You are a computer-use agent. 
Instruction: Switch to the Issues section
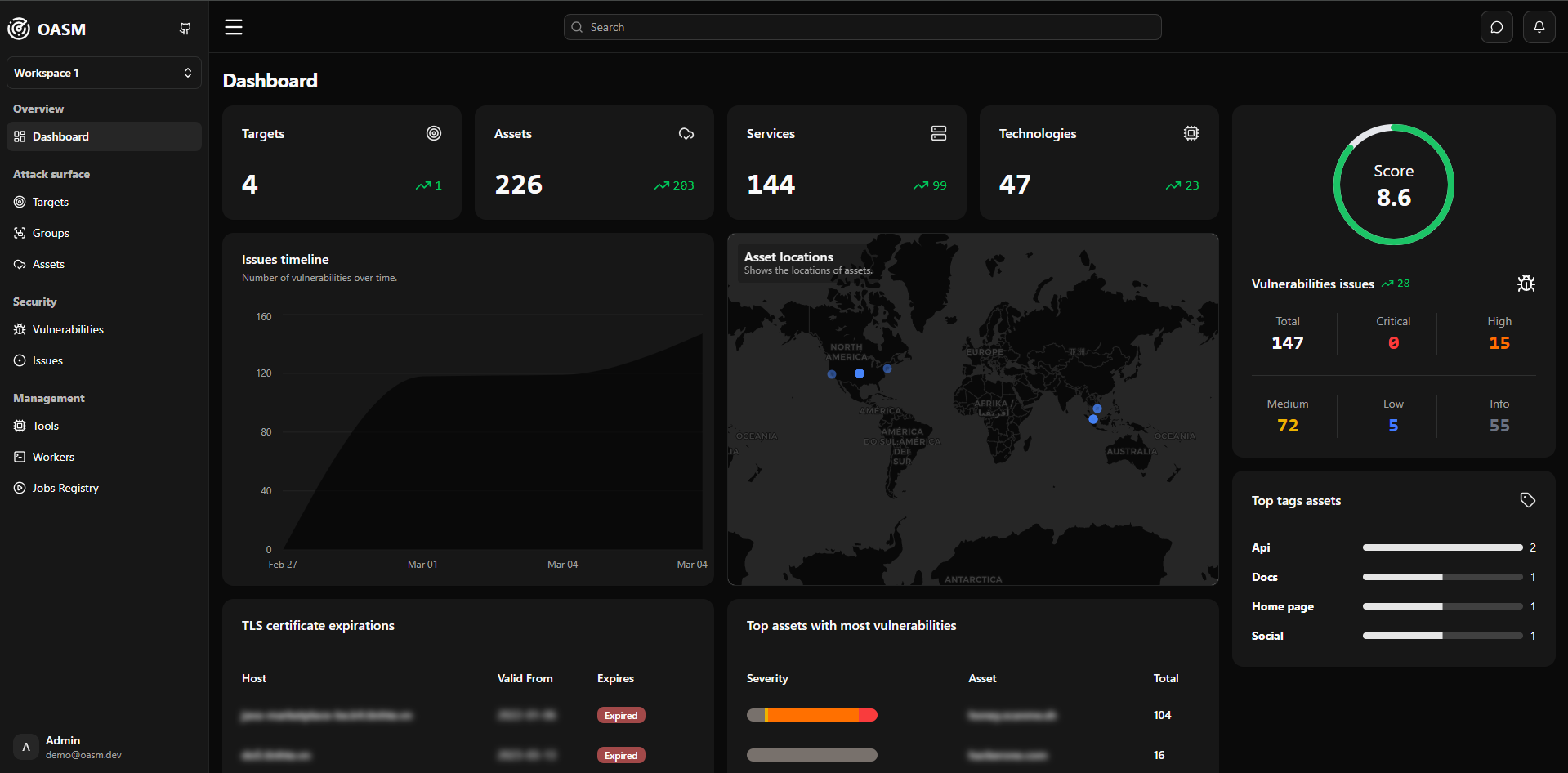click(x=47, y=360)
